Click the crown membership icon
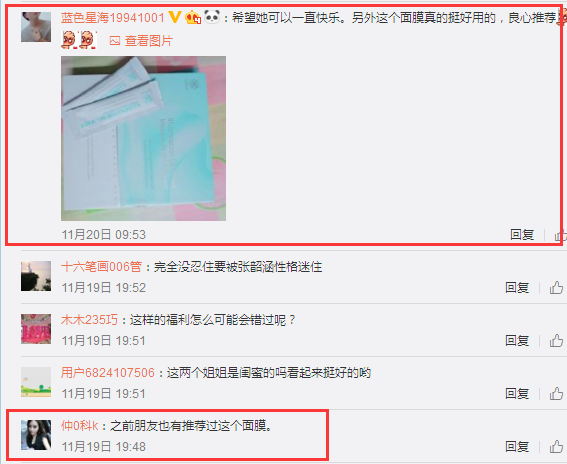The width and height of the screenshot is (567, 464). pyautogui.click(x=193, y=17)
